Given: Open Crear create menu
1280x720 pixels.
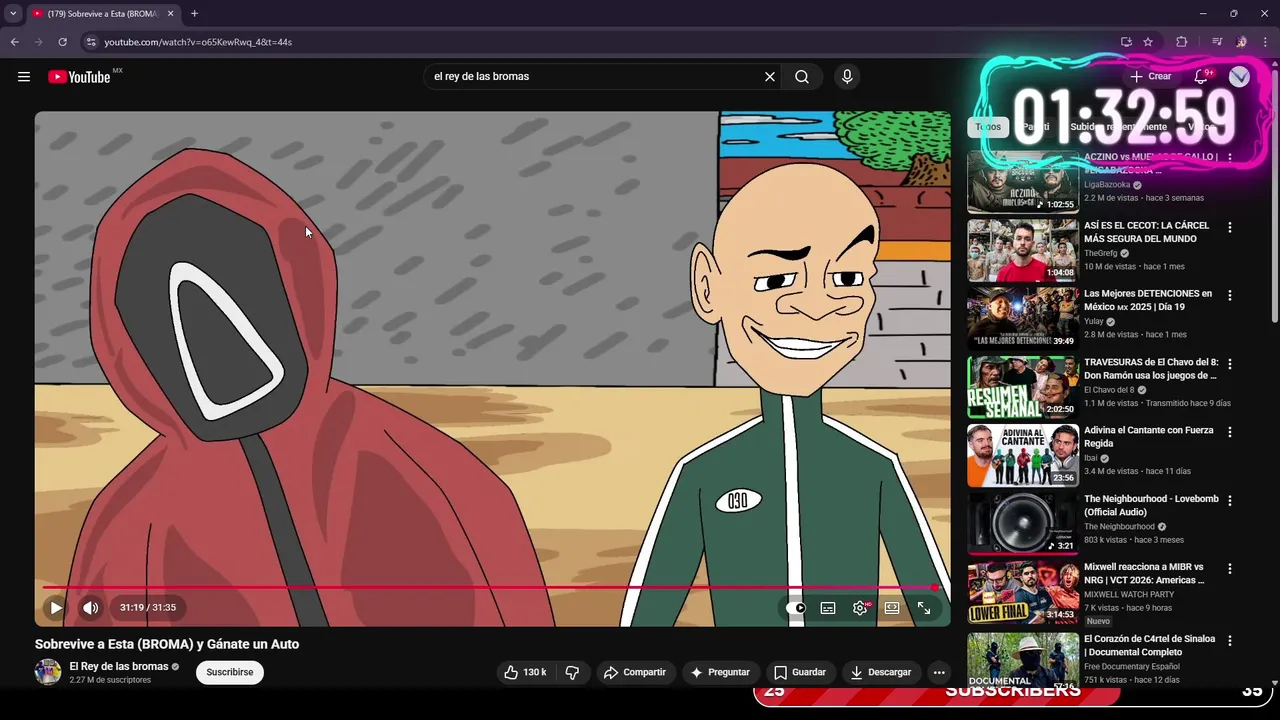Looking at the screenshot, I should pos(1150,76).
